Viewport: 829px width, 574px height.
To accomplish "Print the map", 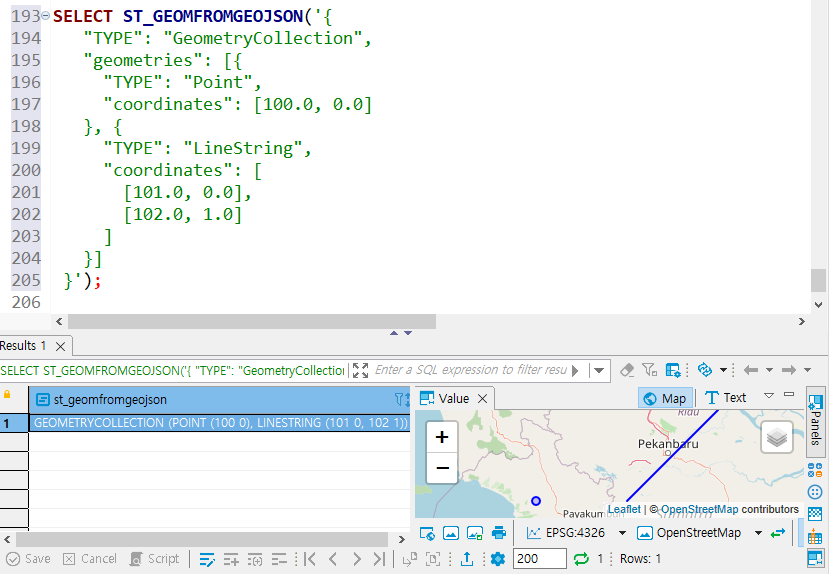I will [x=499, y=533].
